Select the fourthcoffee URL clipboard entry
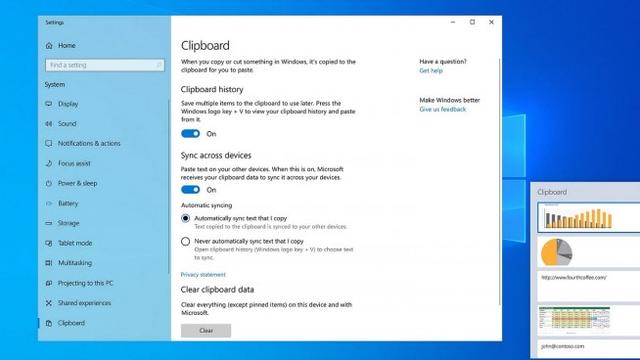The image size is (640, 360). coord(589,286)
